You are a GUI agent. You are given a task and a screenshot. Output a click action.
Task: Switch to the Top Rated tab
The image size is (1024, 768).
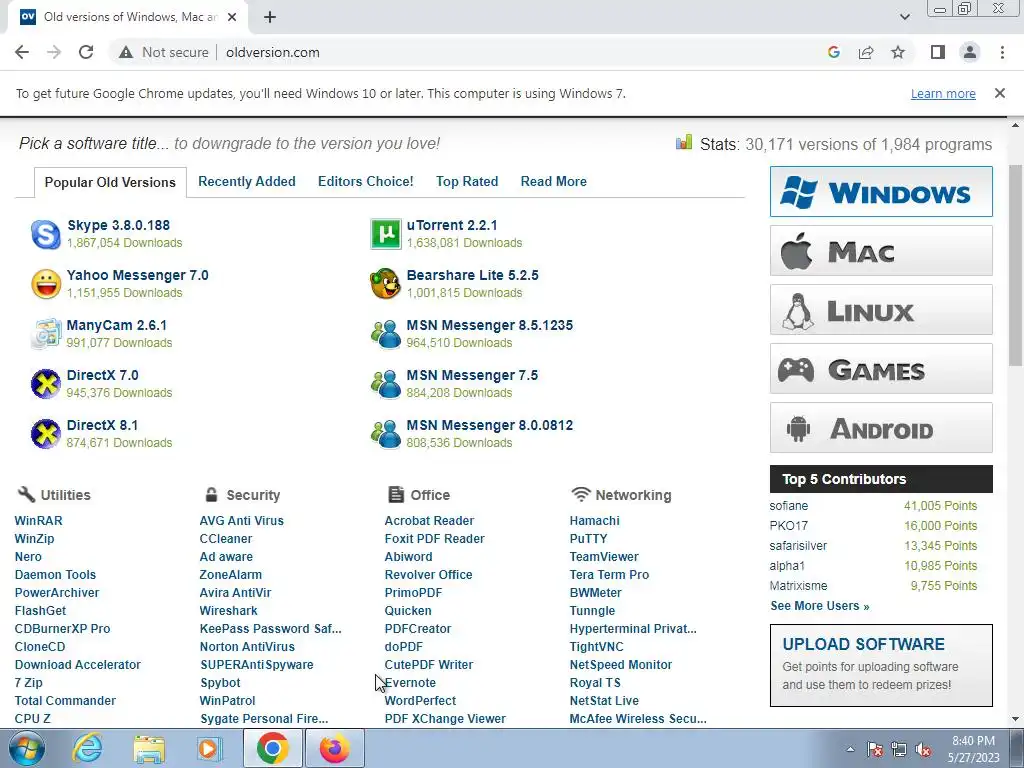click(x=467, y=182)
